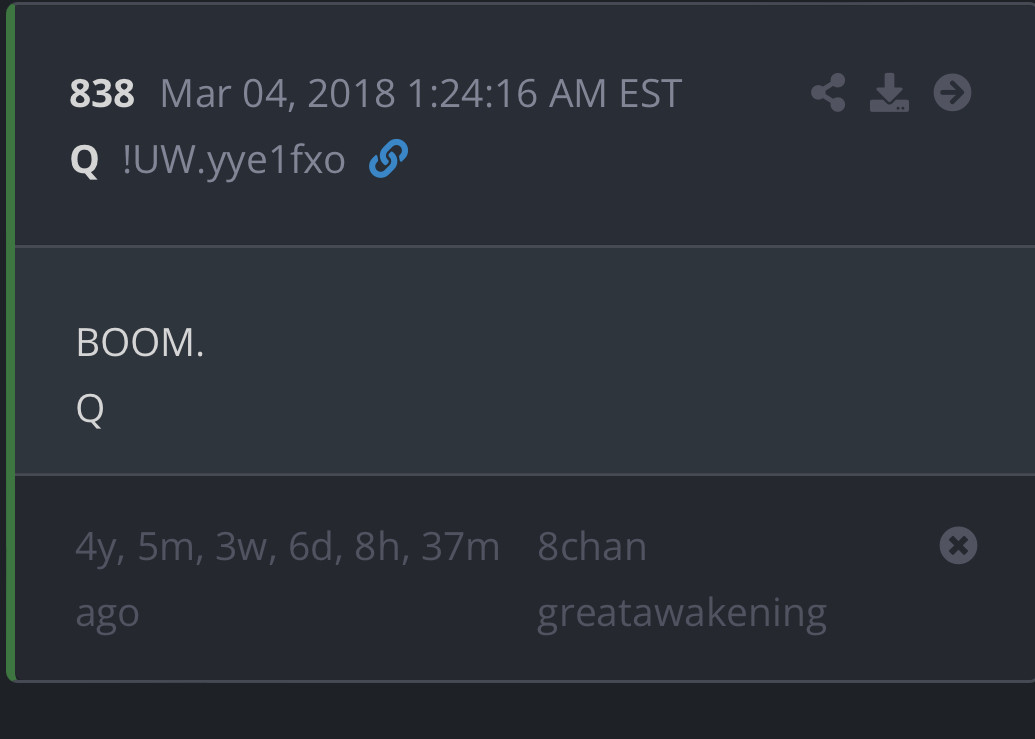Image resolution: width=1035 pixels, height=739 pixels.
Task: Click the empty dark area below the post card
Action: coord(517,712)
